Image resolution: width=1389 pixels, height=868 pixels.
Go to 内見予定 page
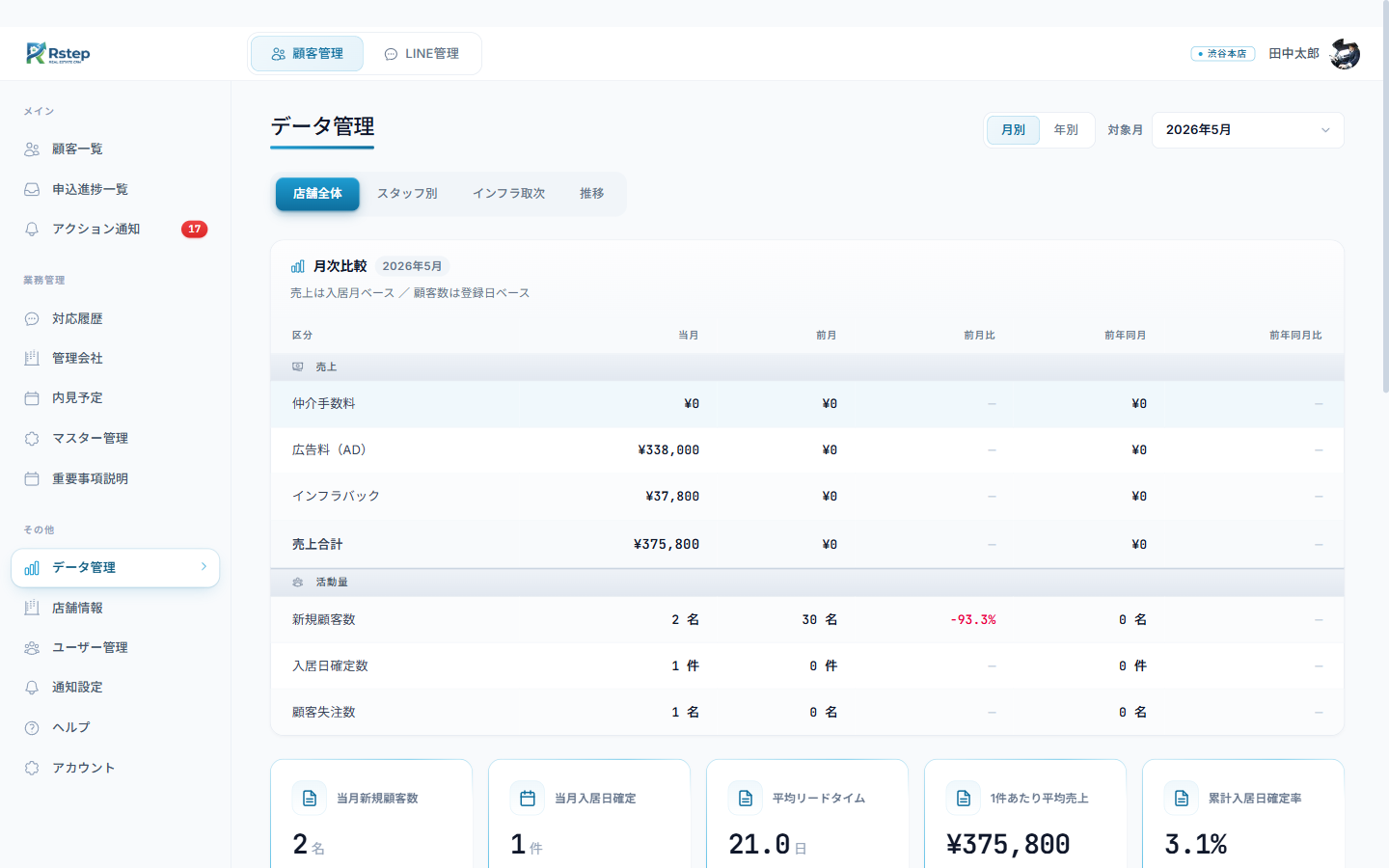[x=115, y=398]
